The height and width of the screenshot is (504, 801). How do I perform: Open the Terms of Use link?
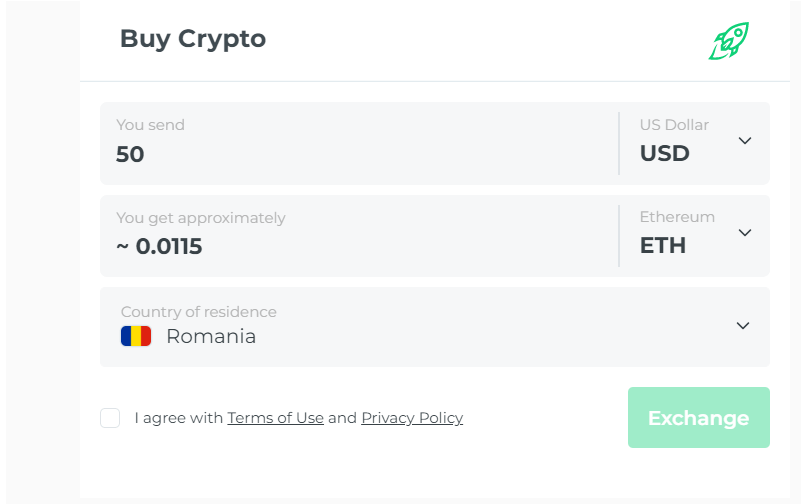point(275,418)
